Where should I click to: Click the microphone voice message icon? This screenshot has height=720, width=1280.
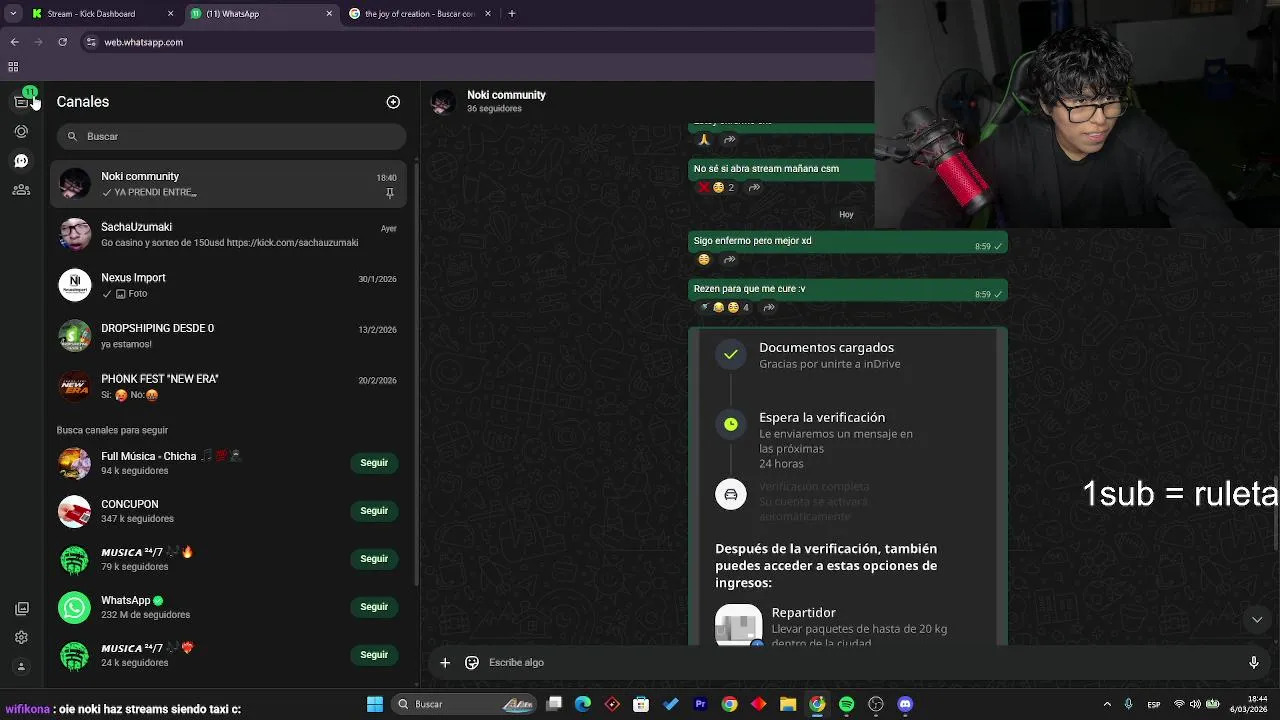[1253, 662]
